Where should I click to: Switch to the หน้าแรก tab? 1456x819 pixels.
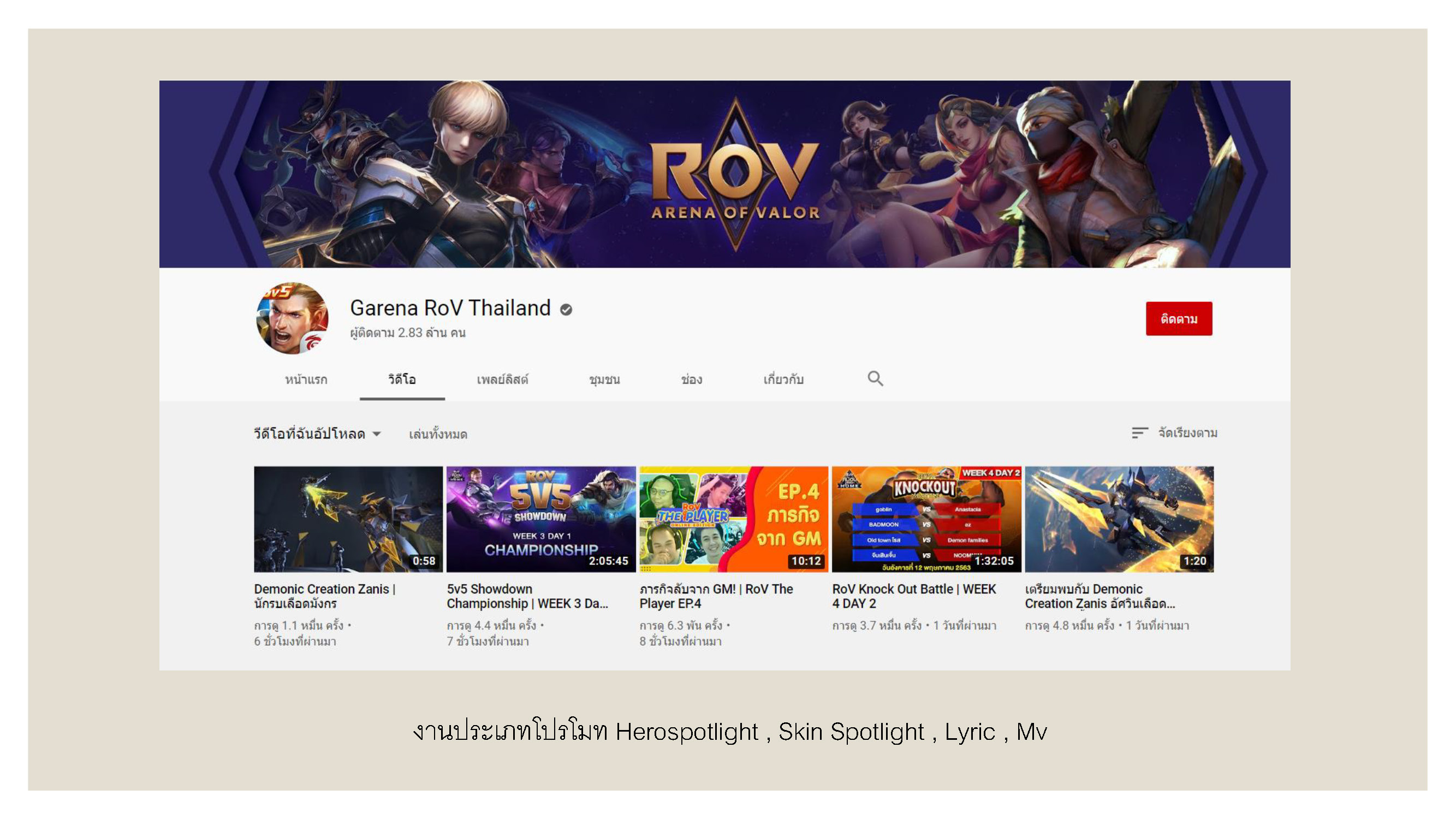[x=306, y=379]
